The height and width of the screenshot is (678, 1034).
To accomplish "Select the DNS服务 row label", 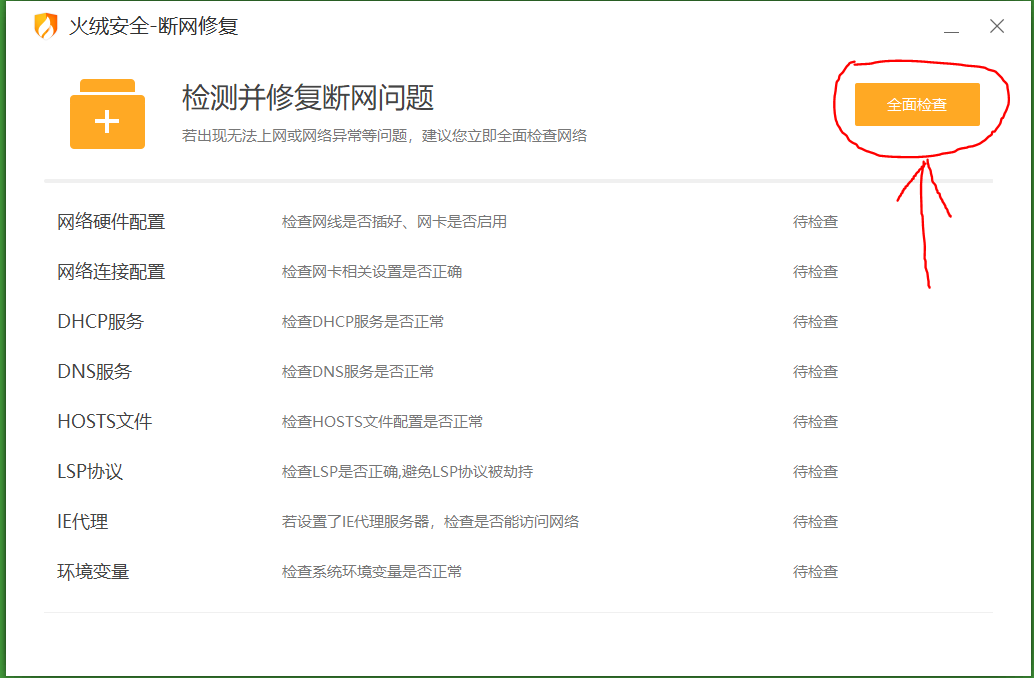I will [94, 371].
